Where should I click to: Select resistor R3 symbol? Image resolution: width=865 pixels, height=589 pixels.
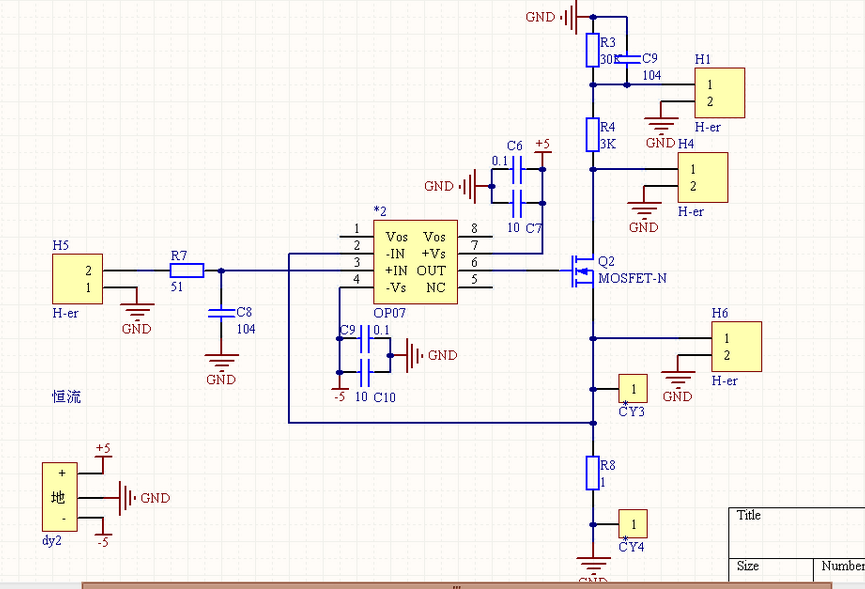(592, 50)
